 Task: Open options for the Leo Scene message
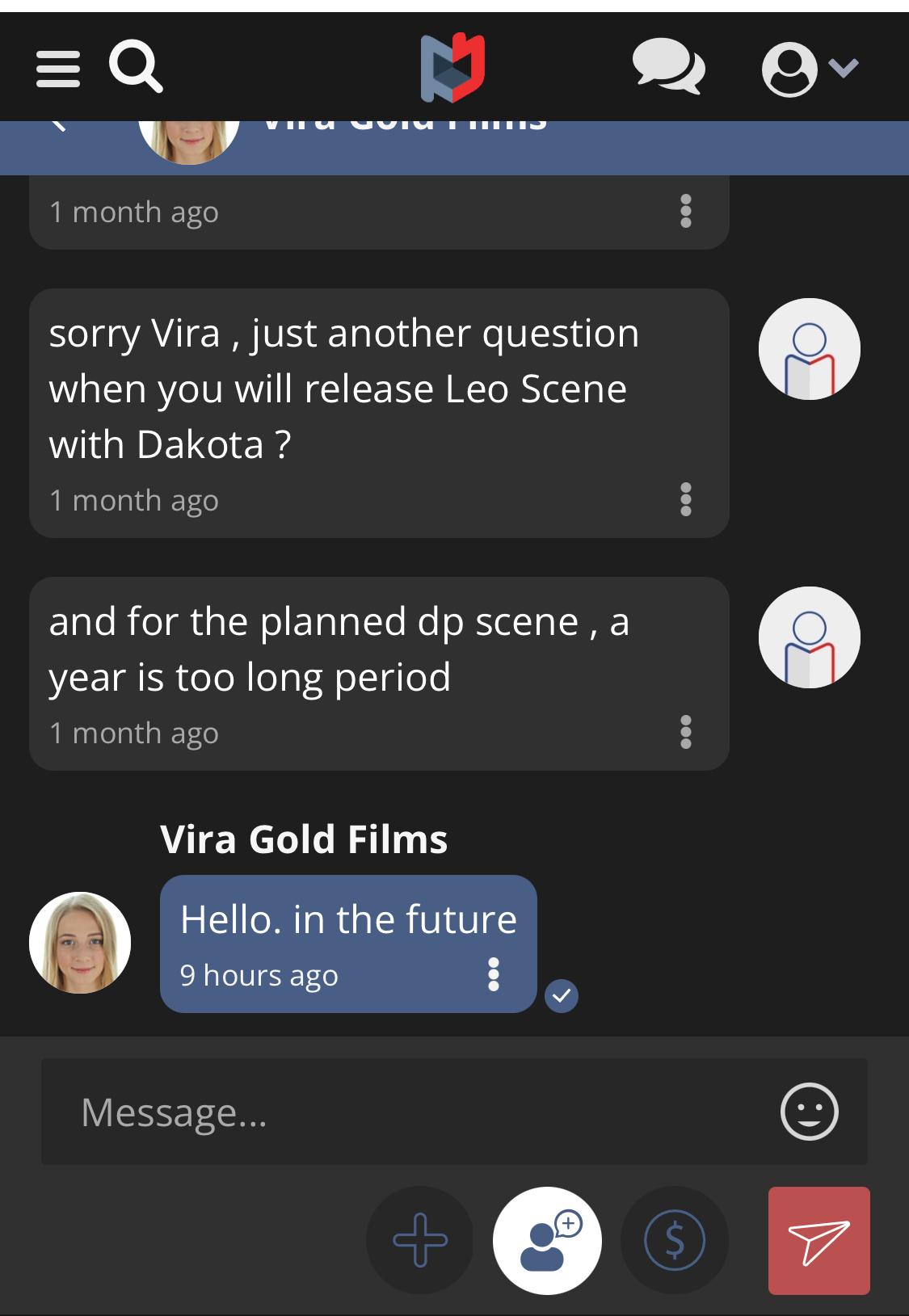point(686,499)
